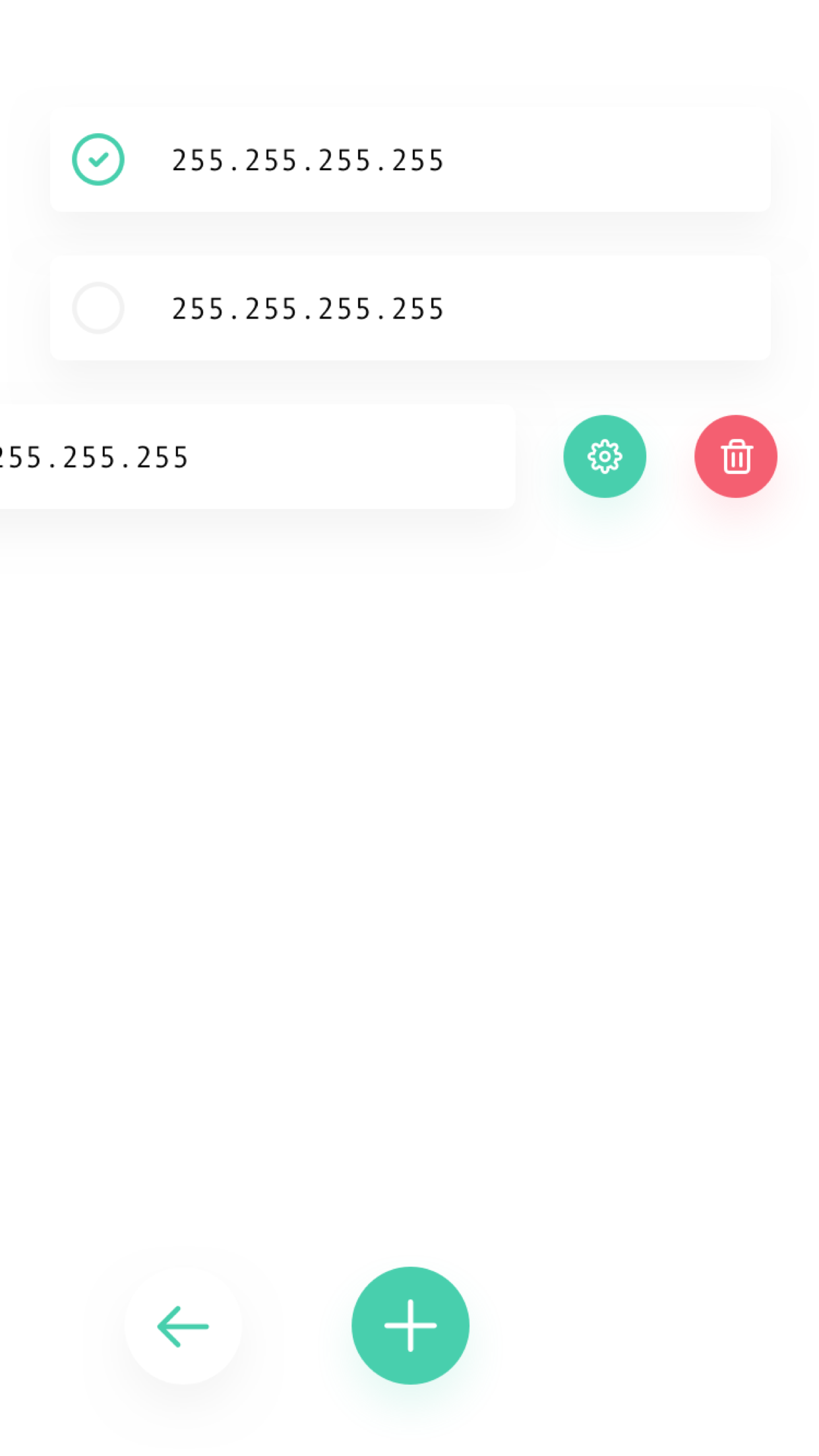Tap the red trash can icon
The height and width of the screenshot is (1456, 819).
tap(736, 456)
